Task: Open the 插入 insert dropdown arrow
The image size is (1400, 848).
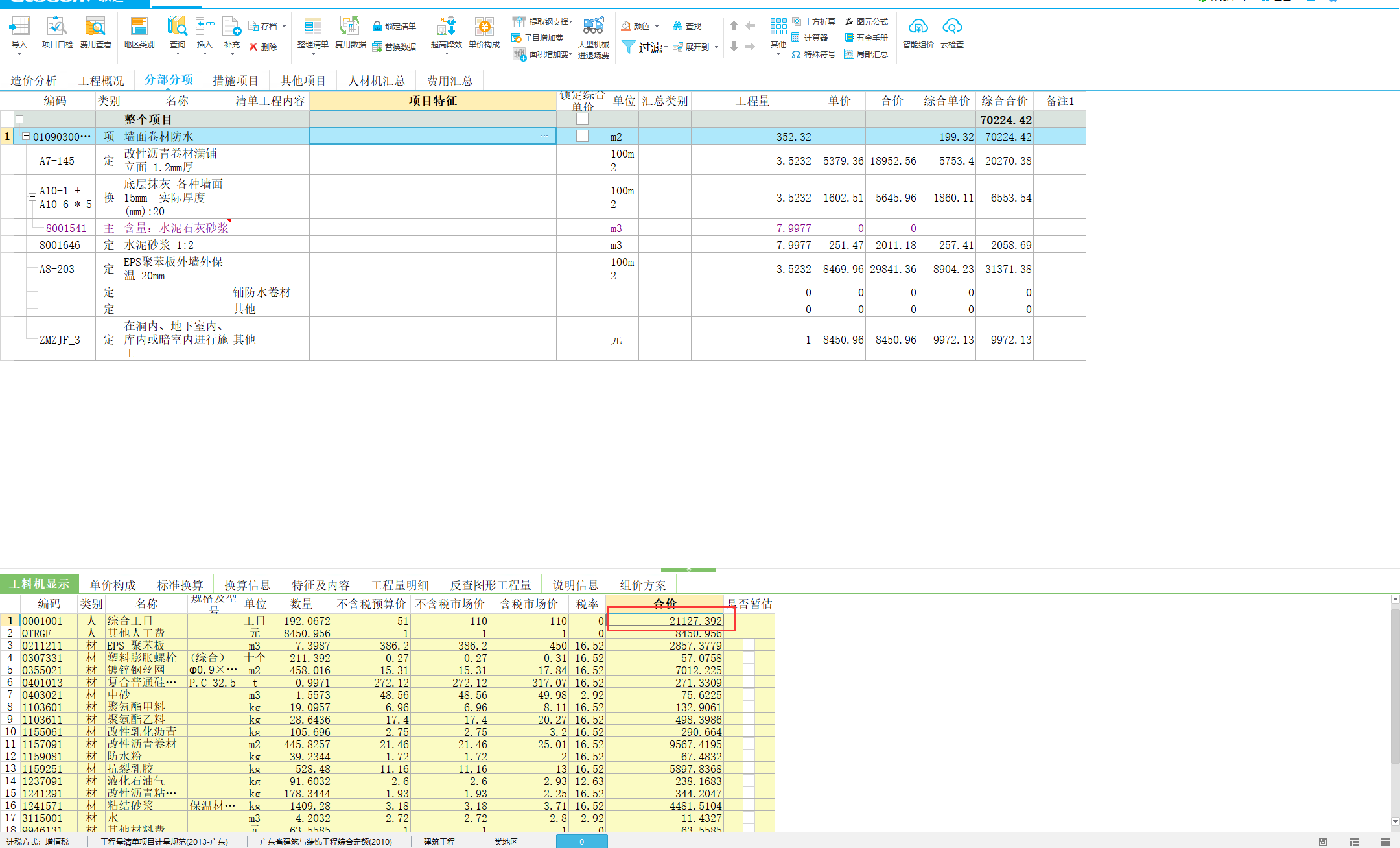Action: pos(205,54)
